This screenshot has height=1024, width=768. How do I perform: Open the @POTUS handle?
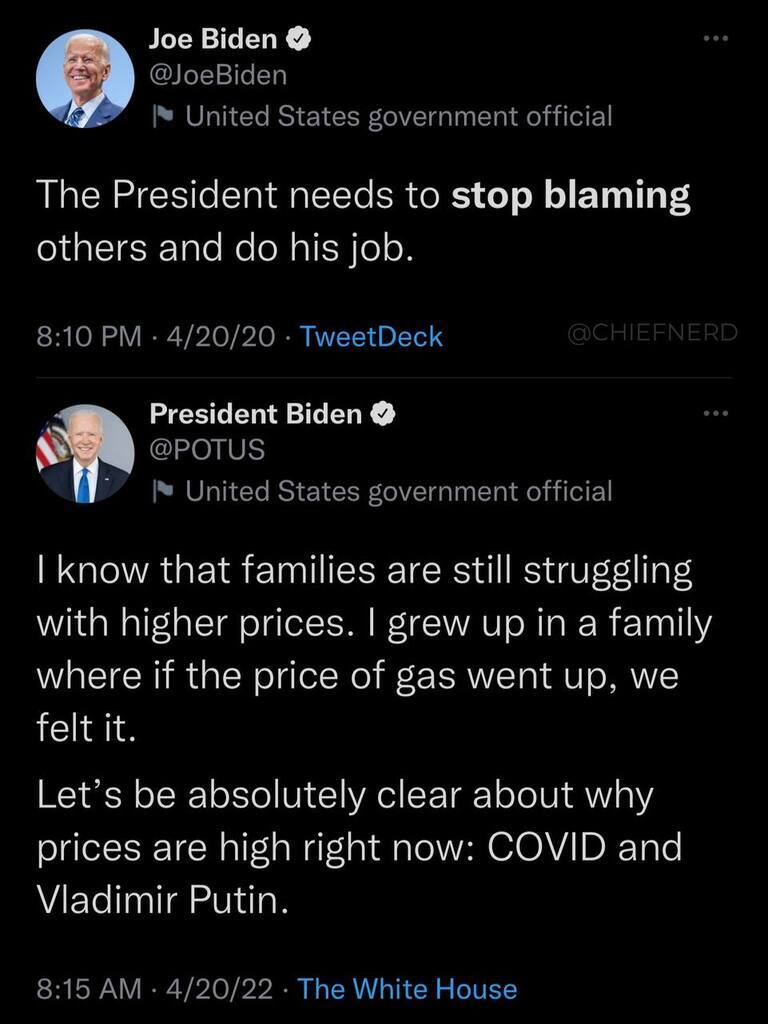[206, 450]
